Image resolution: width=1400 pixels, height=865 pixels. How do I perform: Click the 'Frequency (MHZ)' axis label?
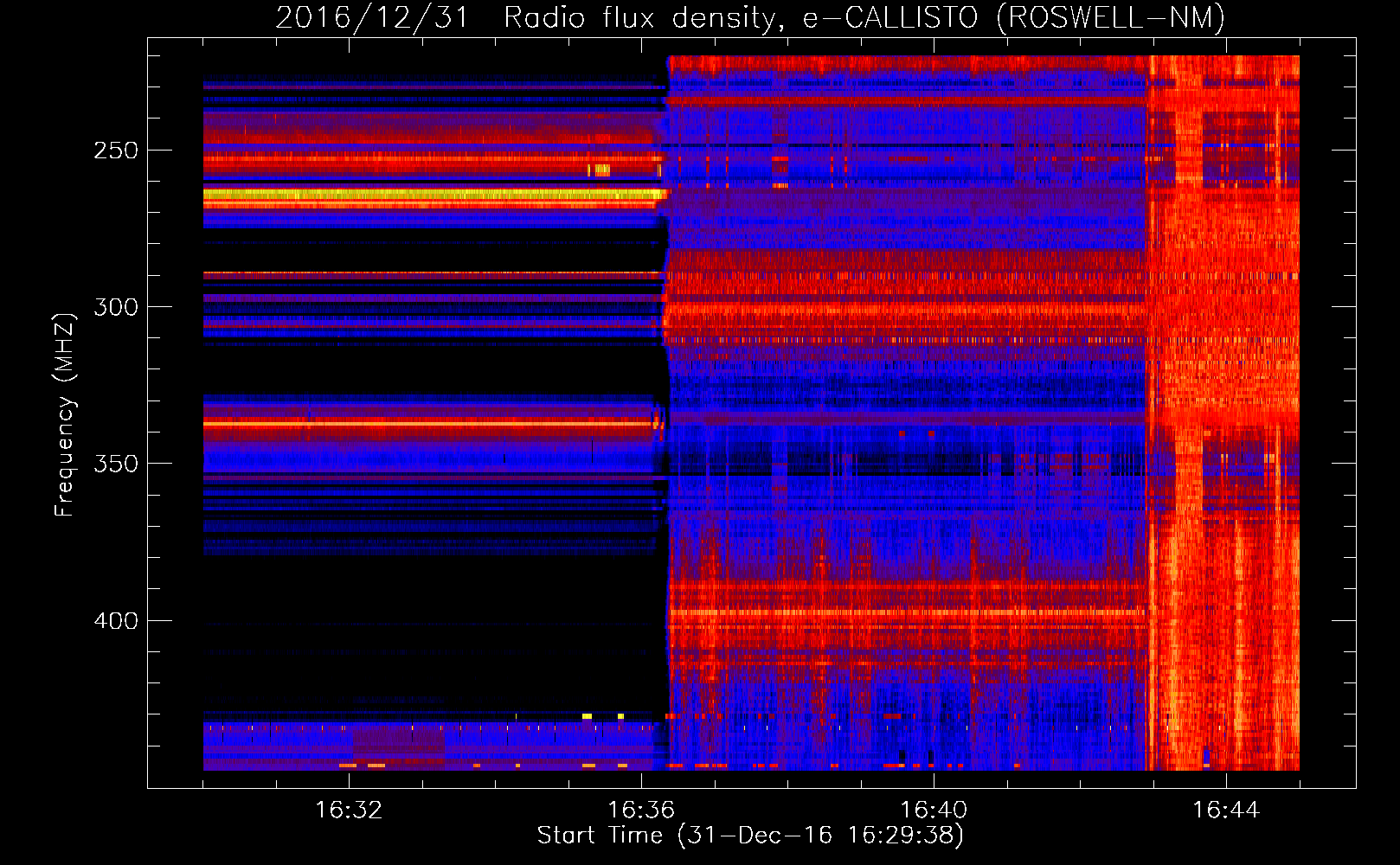(x=65, y=414)
